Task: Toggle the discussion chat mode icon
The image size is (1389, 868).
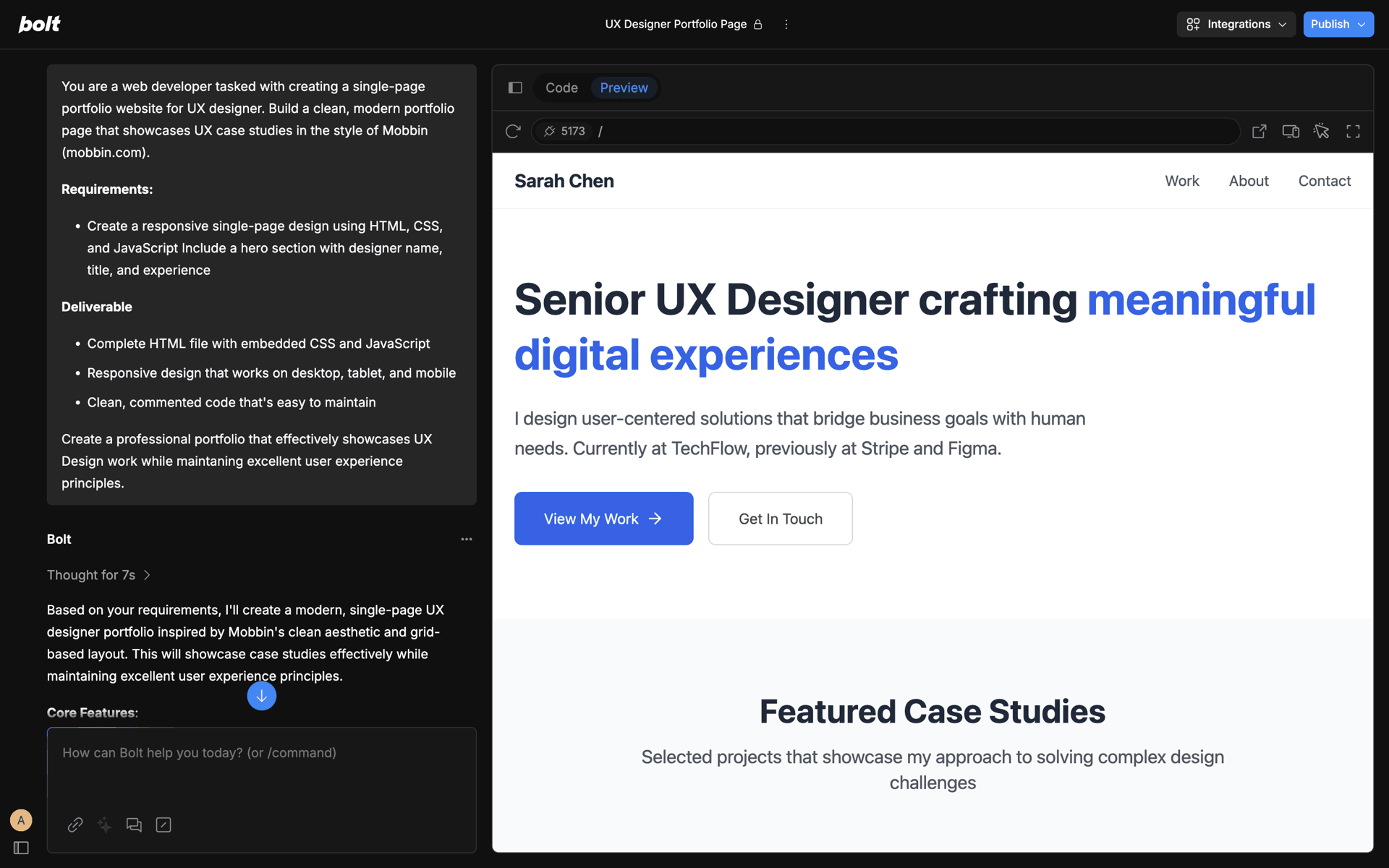Action: click(x=134, y=825)
